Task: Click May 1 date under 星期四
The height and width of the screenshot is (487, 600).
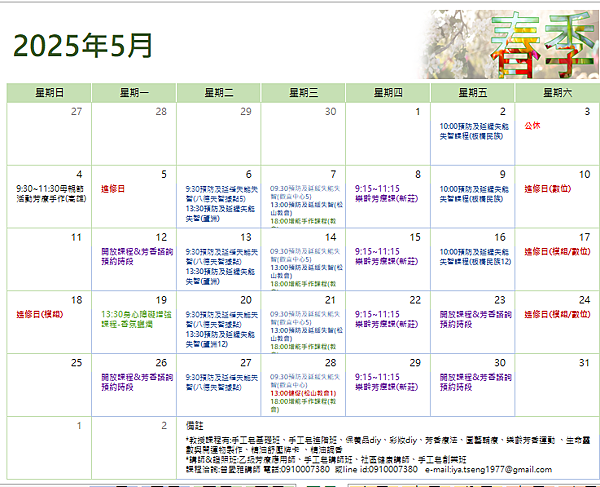Action: 418,111
